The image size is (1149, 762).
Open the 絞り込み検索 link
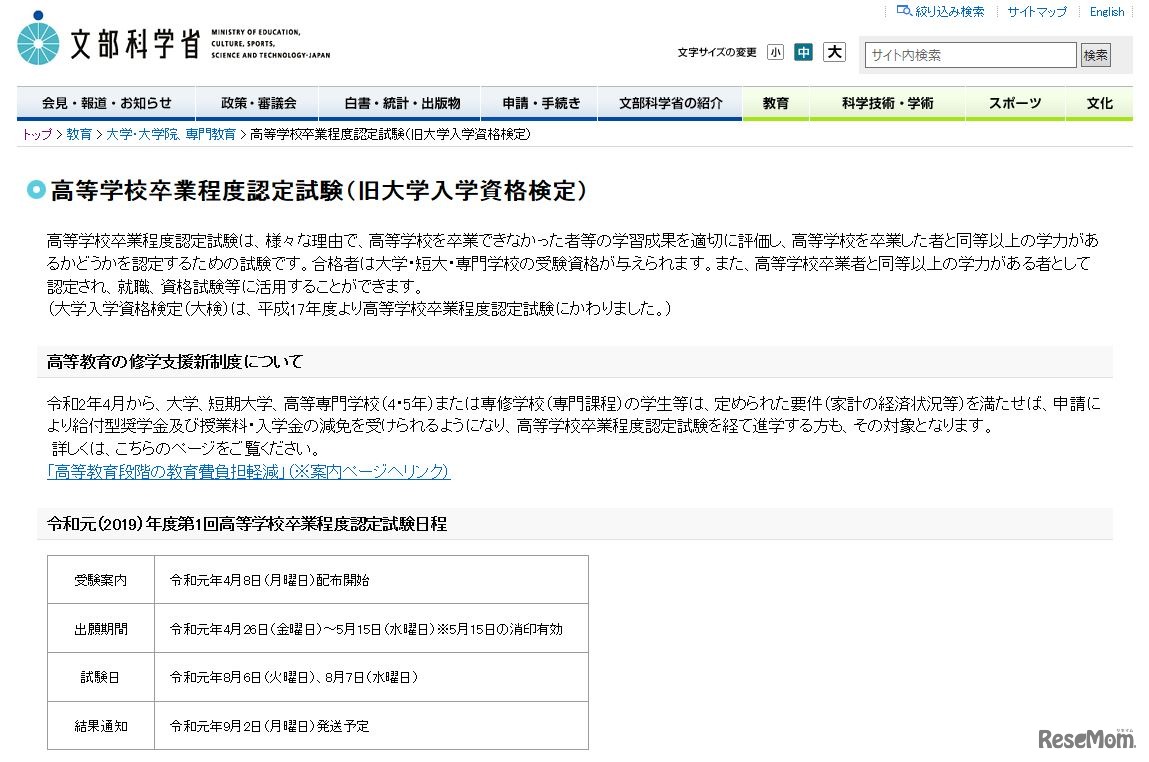(950, 12)
